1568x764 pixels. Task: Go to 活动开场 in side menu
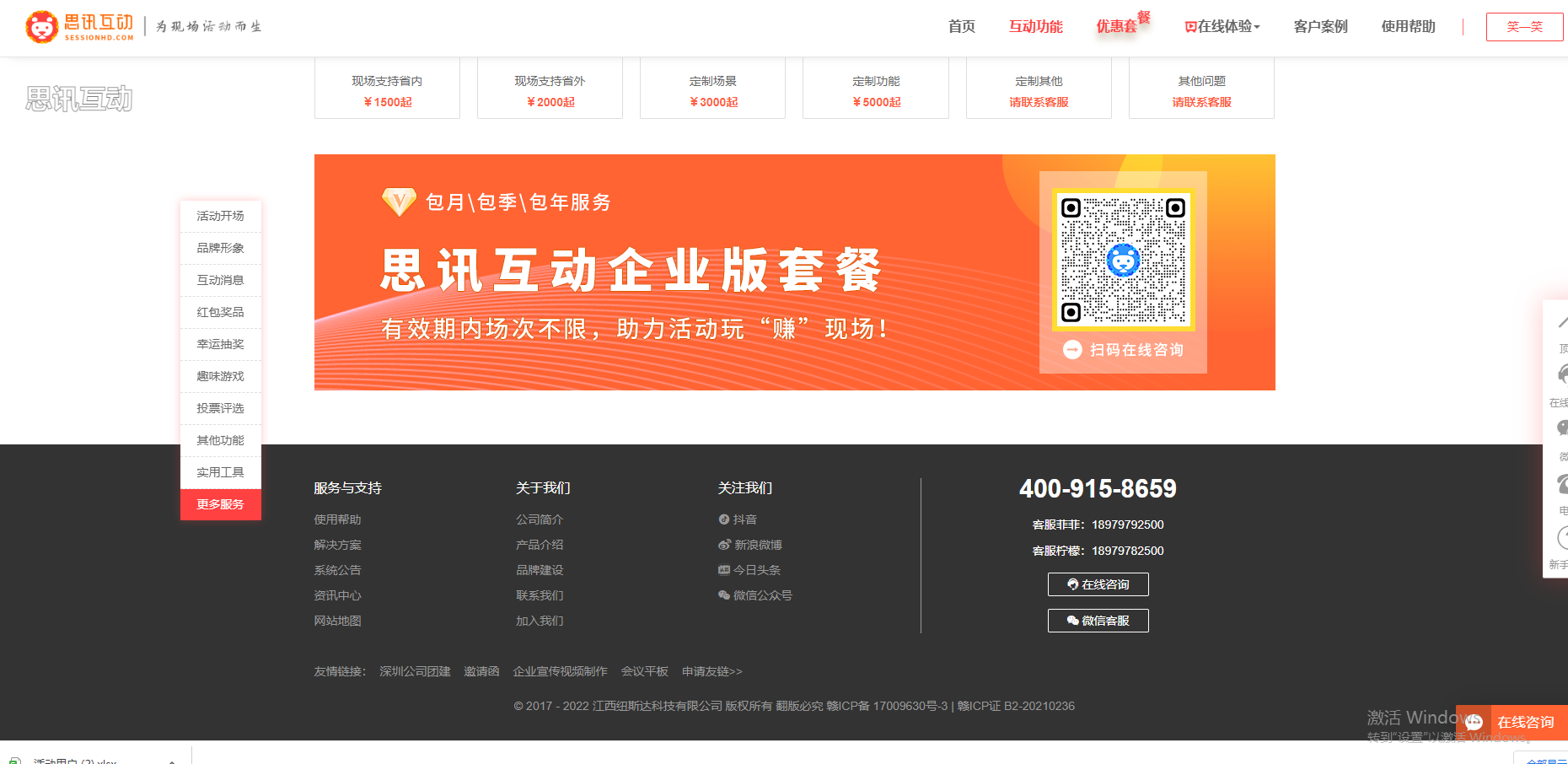(221, 216)
